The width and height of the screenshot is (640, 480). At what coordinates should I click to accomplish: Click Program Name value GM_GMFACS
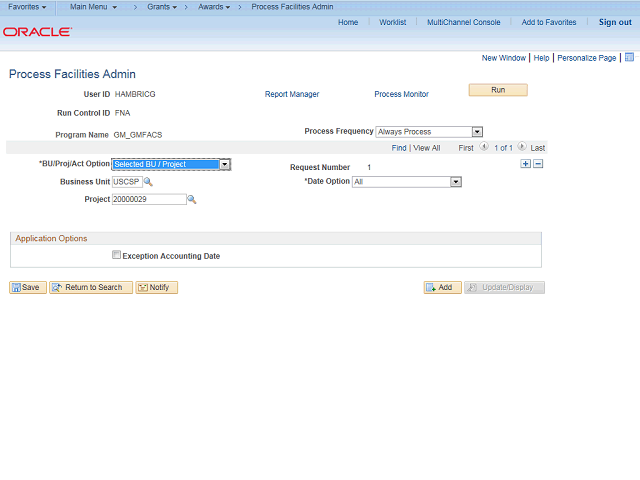138,135
